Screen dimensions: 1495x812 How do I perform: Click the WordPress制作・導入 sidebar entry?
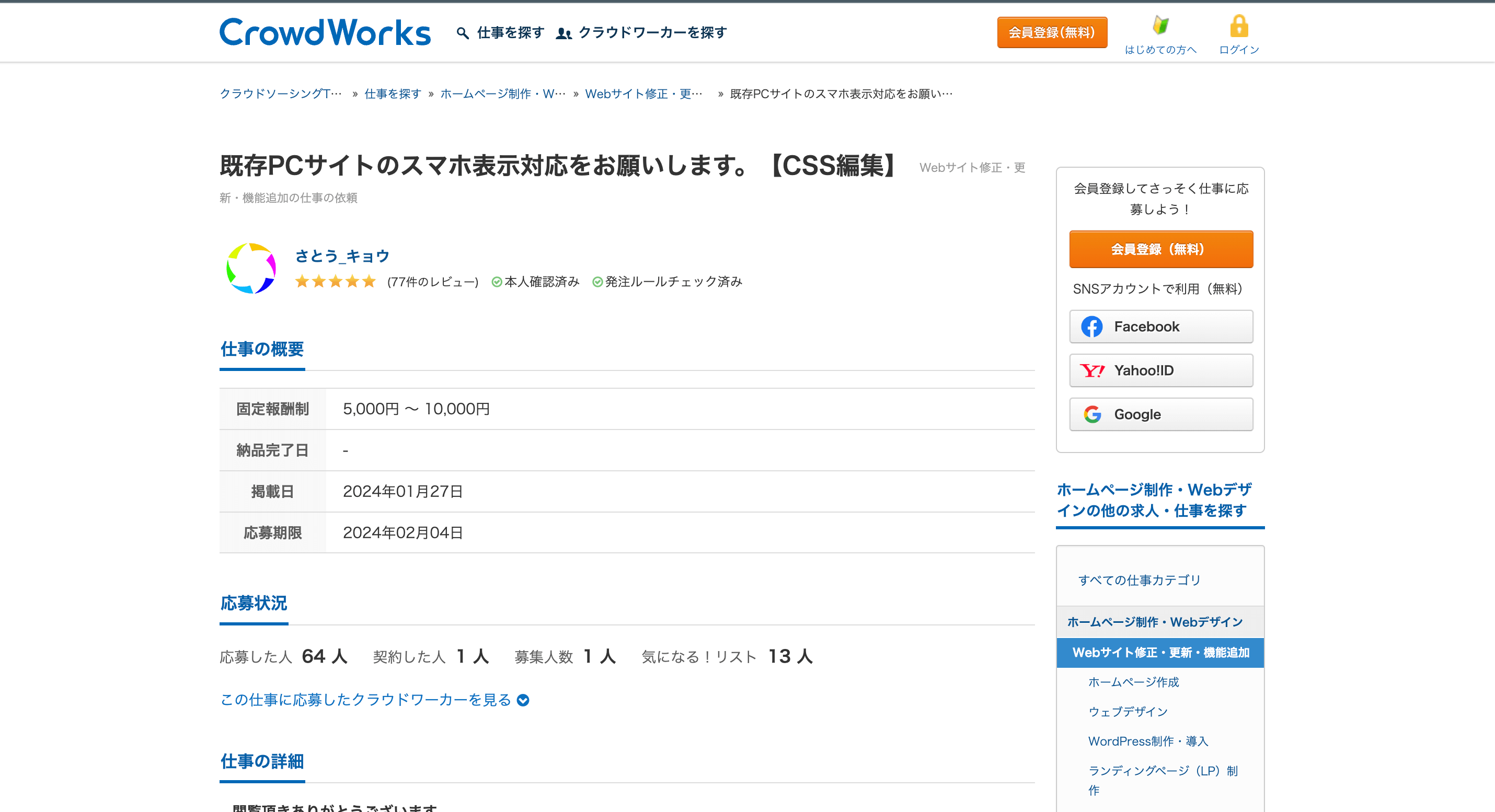tap(1147, 741)
